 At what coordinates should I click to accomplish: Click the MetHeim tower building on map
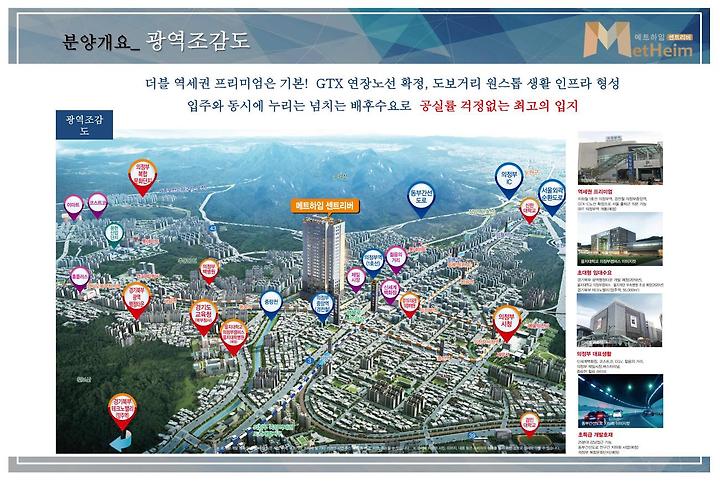click(x=324, y=257)
